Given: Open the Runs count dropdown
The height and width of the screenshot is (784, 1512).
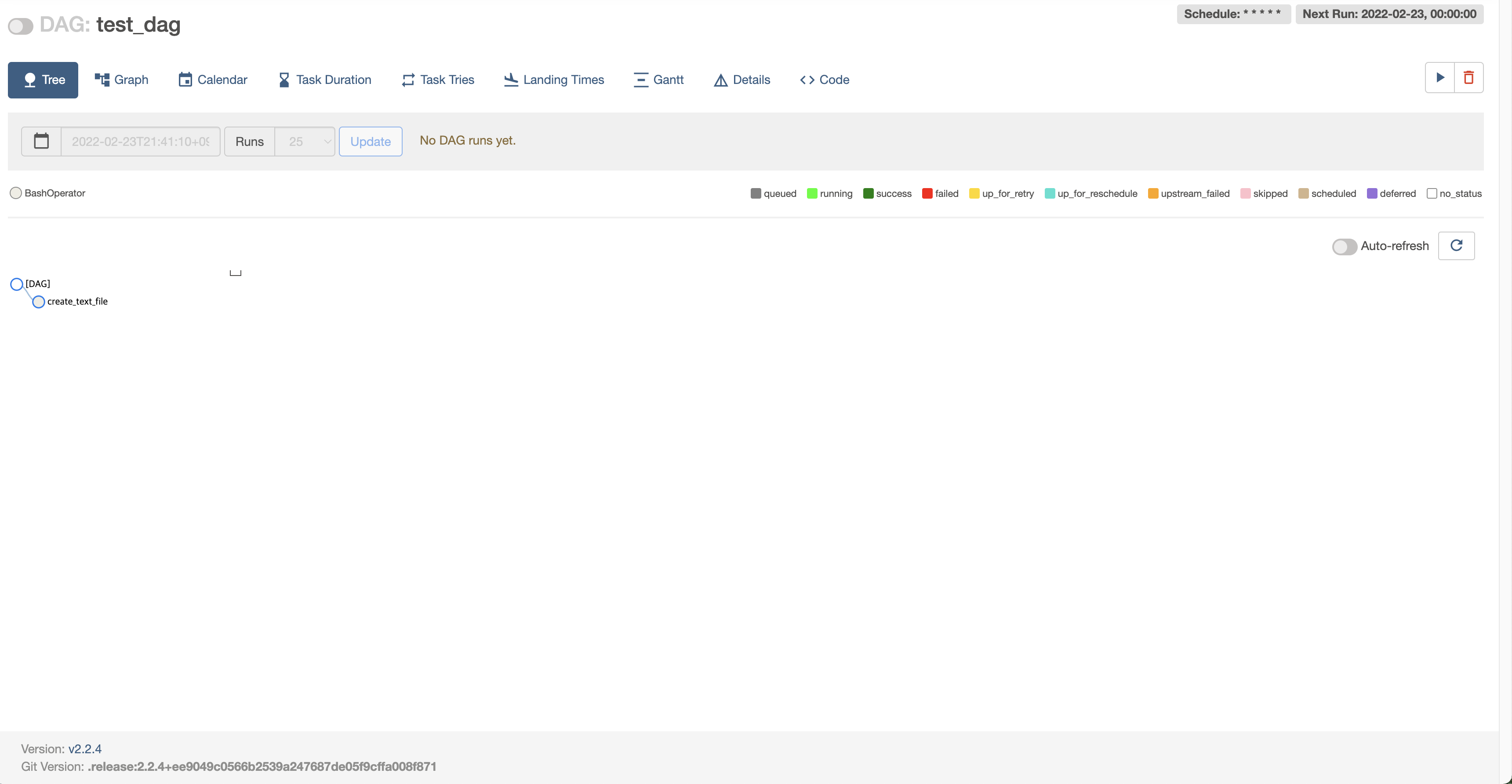Looking at the screenshot, I should click(305, 142).
